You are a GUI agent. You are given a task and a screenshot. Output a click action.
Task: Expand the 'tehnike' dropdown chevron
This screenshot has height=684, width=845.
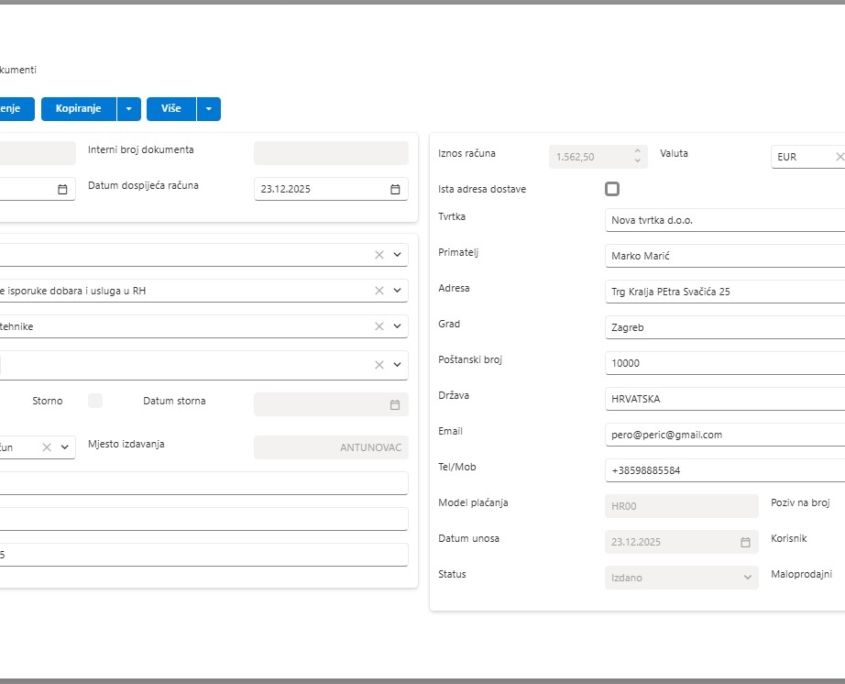click(398, 327)
